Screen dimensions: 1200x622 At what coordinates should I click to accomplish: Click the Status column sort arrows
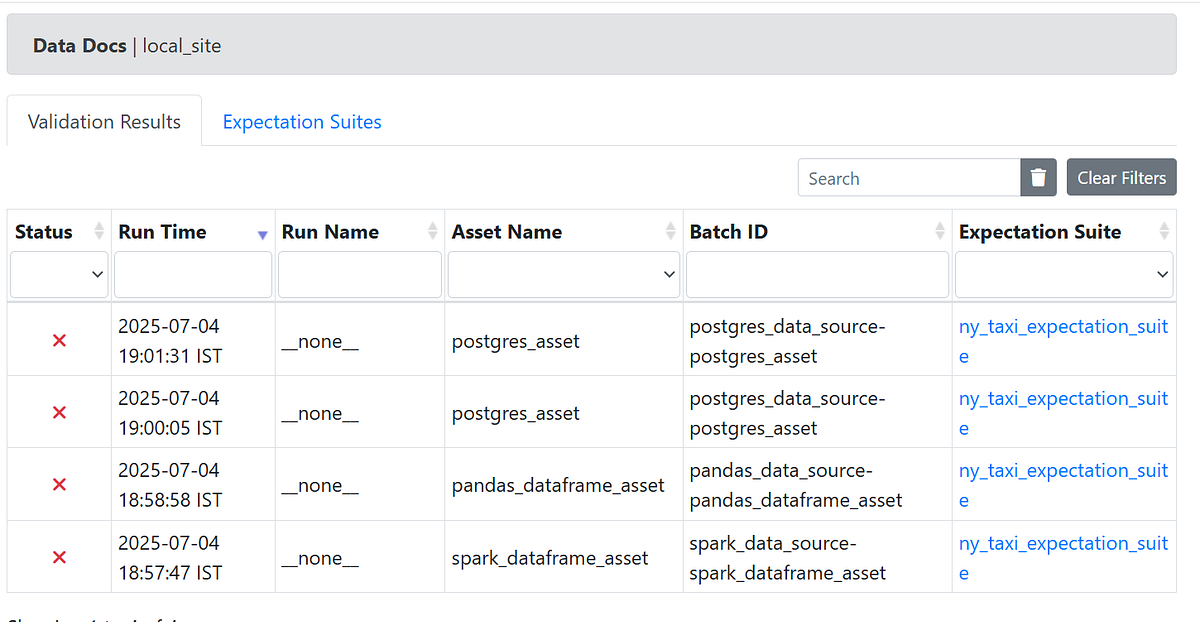[x=98, y=230]
